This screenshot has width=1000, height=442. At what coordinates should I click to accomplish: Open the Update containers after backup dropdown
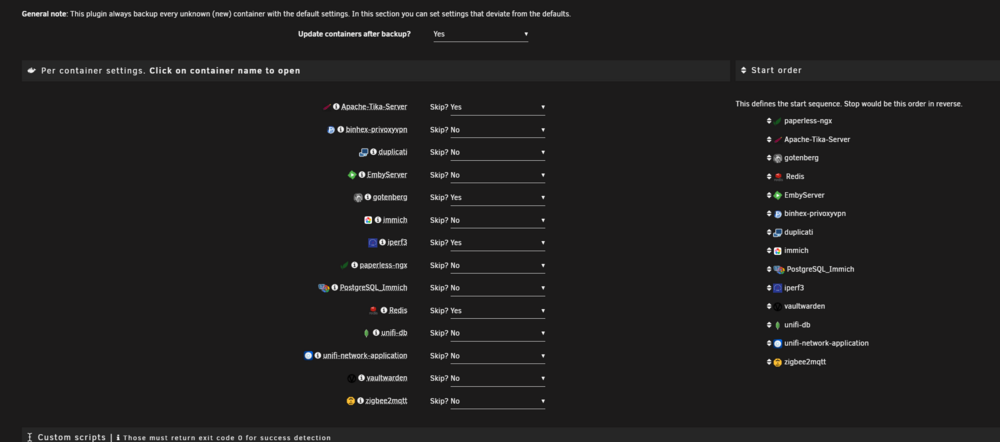click(x=480, y=34)
